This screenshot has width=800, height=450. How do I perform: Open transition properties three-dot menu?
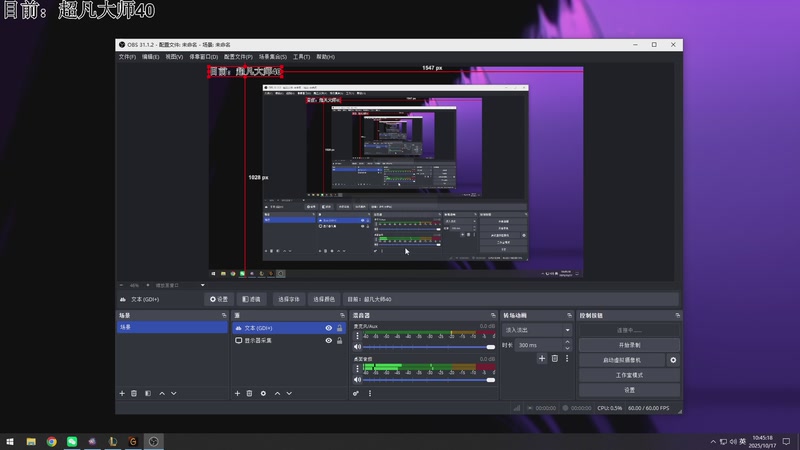(x=567, y=359)
